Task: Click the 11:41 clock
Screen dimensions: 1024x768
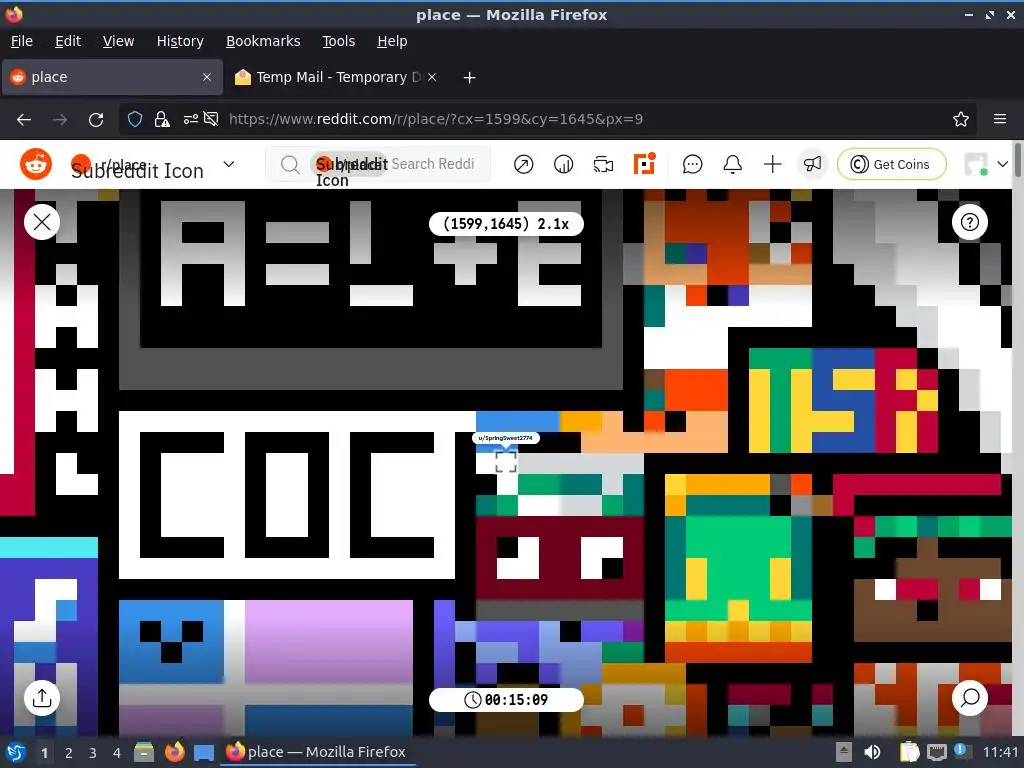Action: pyautogui.click(x=1000, y=752)
